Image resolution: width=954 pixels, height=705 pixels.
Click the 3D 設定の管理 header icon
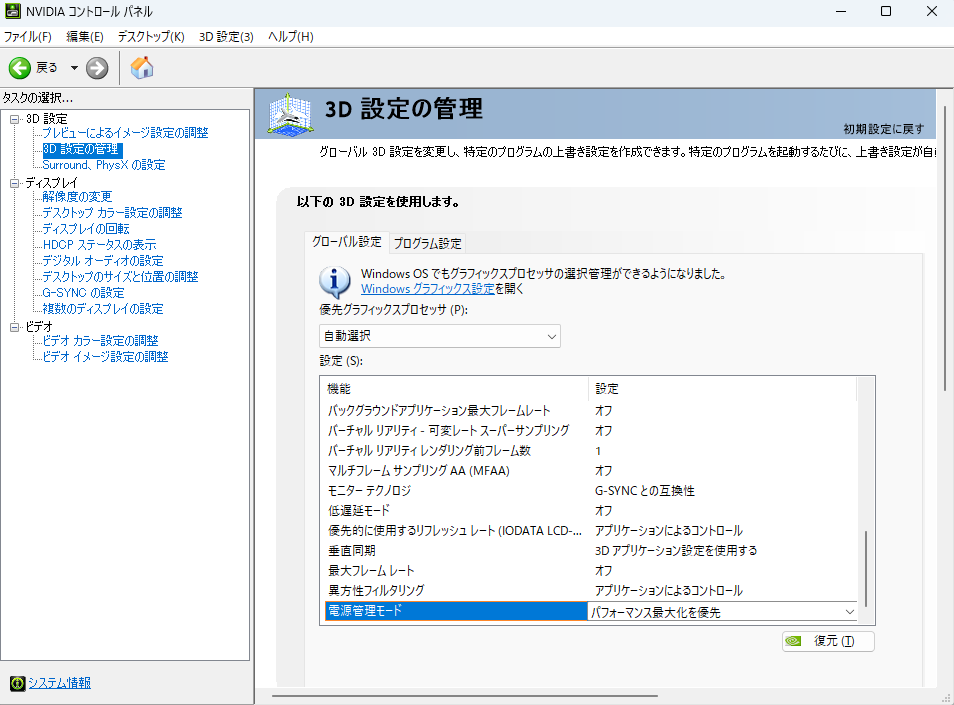pos(290,114)
